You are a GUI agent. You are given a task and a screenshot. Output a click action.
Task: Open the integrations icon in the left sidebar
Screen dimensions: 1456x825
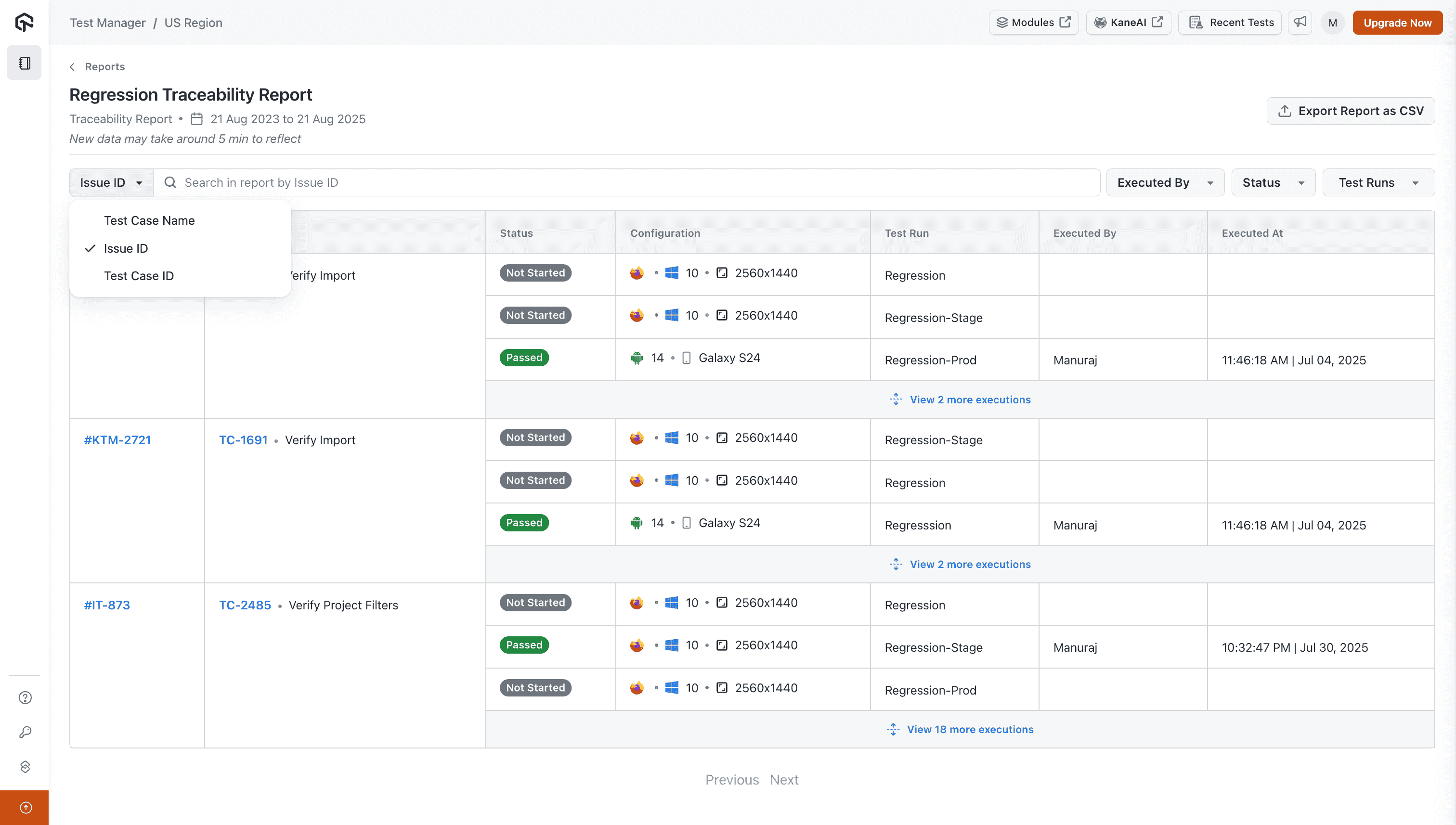25,766
